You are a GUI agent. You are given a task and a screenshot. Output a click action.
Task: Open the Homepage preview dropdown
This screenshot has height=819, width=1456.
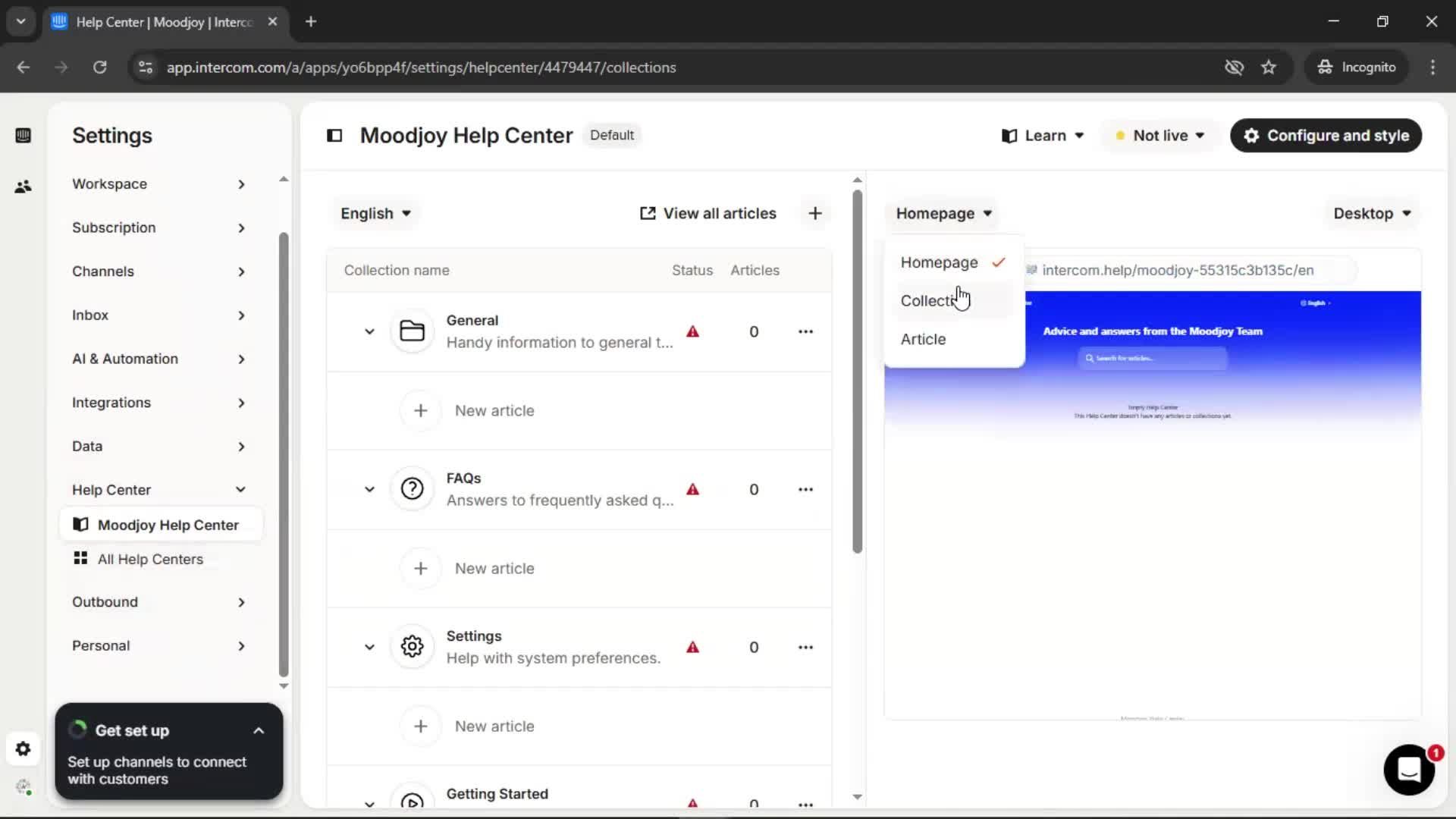coord(943,214)
